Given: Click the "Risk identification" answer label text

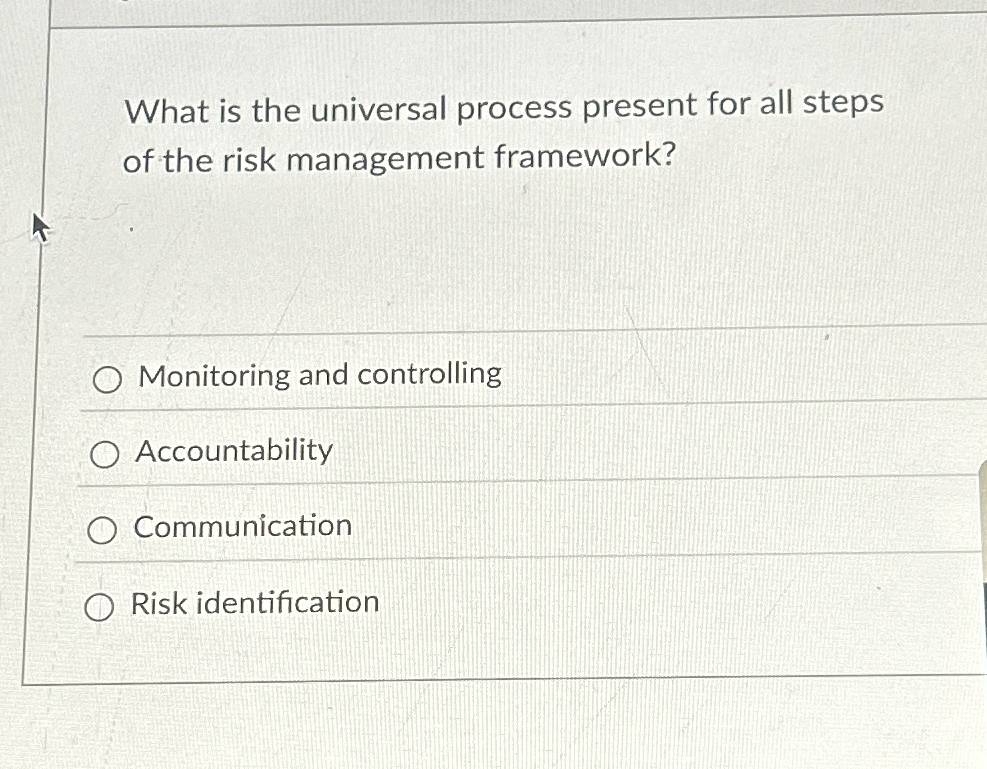Looking at the screenshot, I should 255,602.
